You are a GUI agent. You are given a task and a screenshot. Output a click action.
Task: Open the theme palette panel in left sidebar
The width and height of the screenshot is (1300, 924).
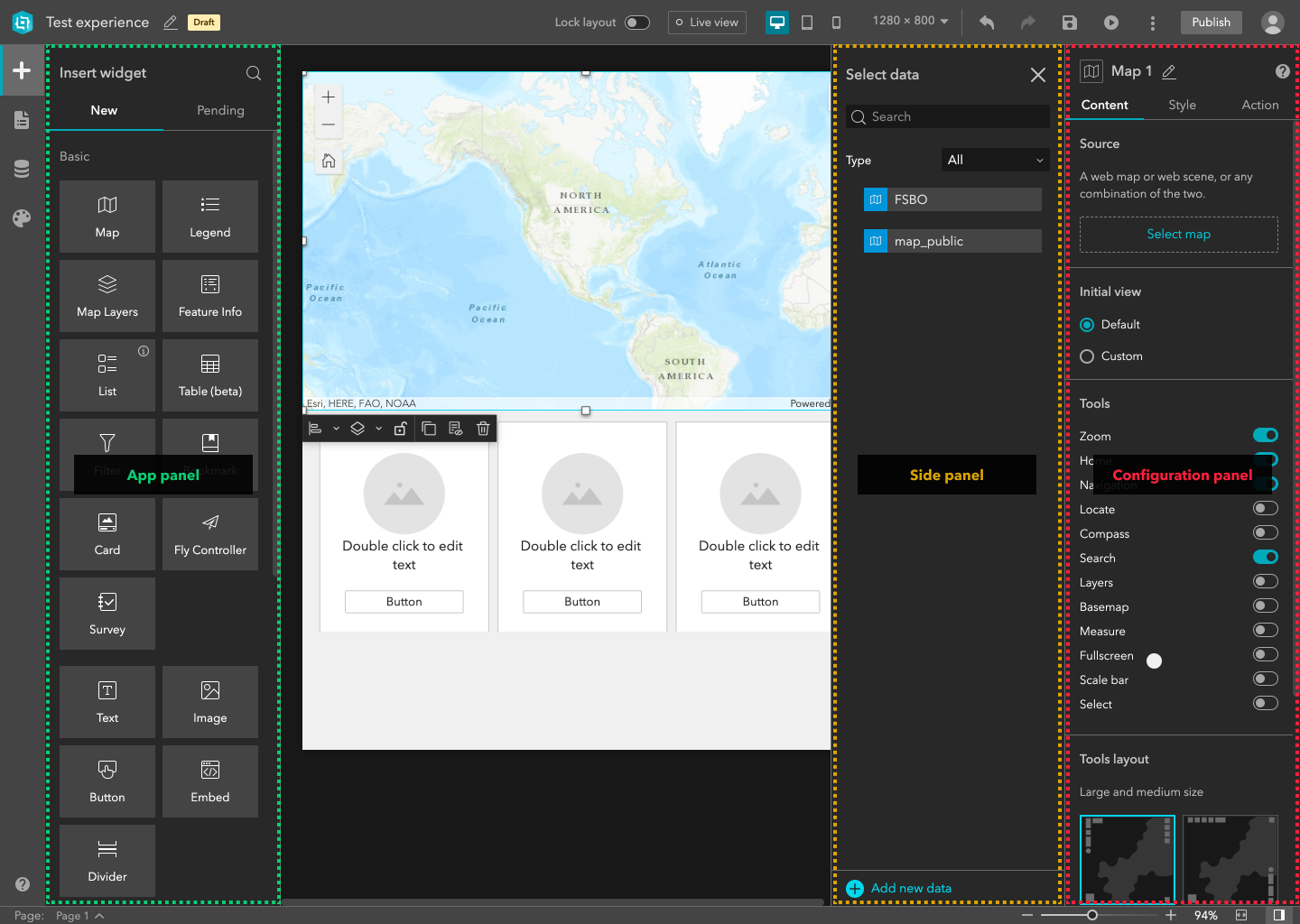click(x=22, y=217)
